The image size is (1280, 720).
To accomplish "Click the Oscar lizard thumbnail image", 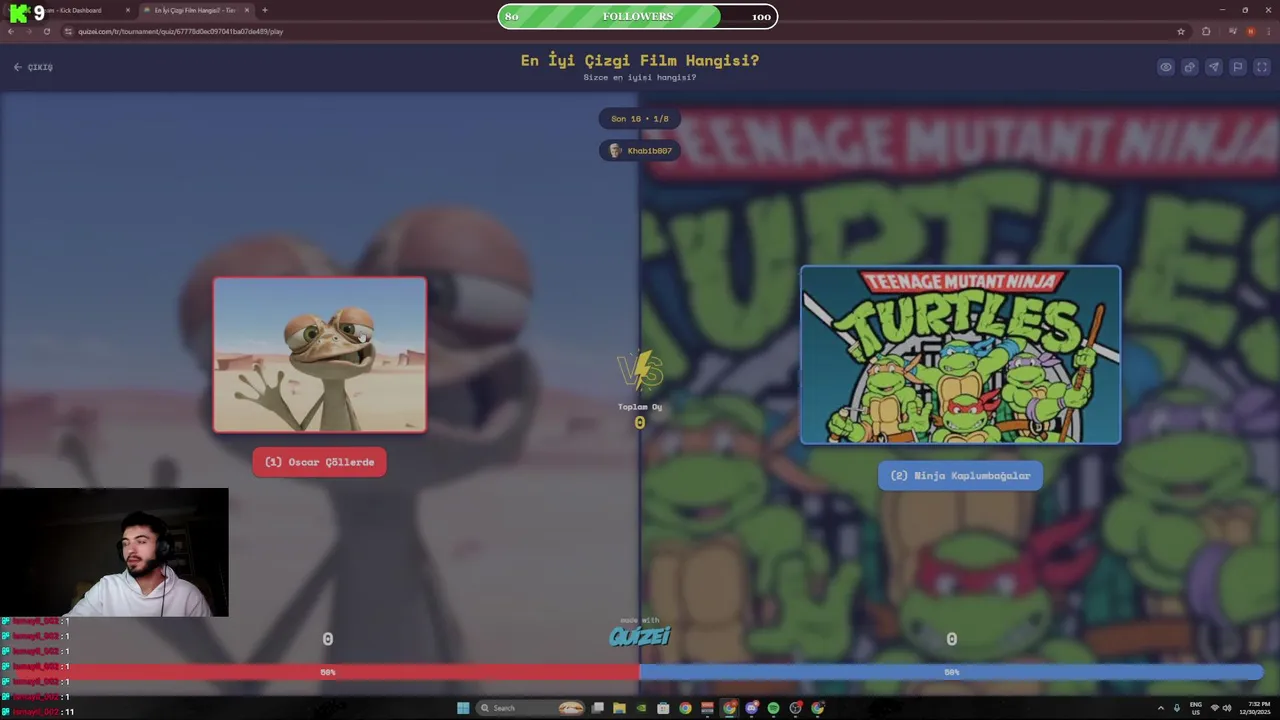I will [x=320, y=355].
